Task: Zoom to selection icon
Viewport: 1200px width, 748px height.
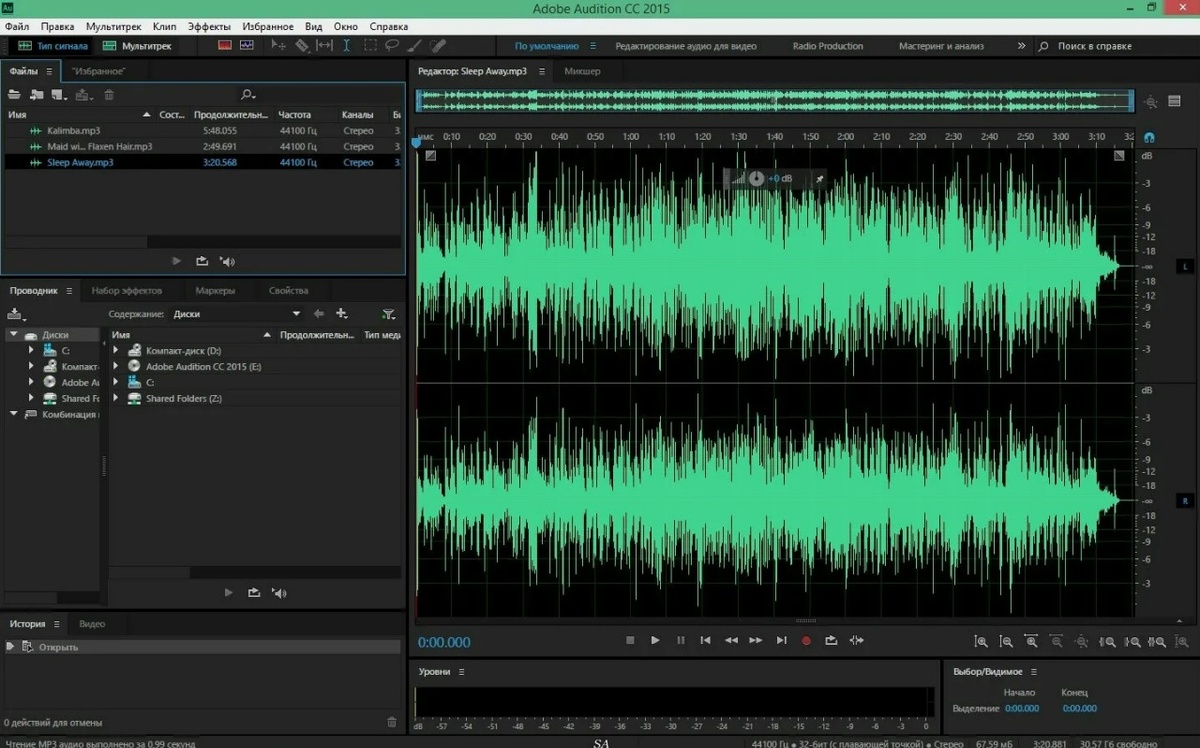Action: click(1157, 641)
